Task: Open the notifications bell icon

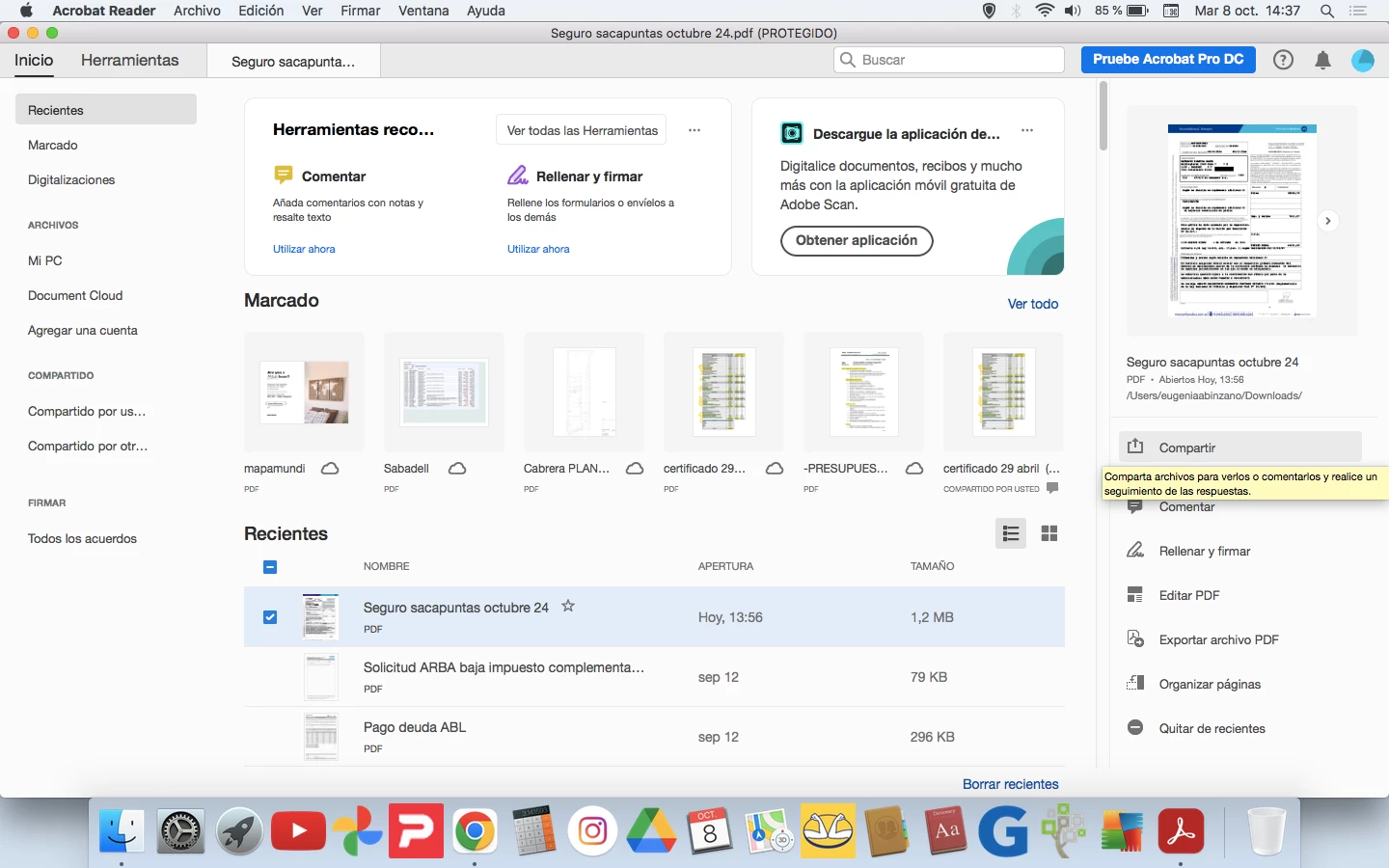Action: click(x=1323, y=60)
